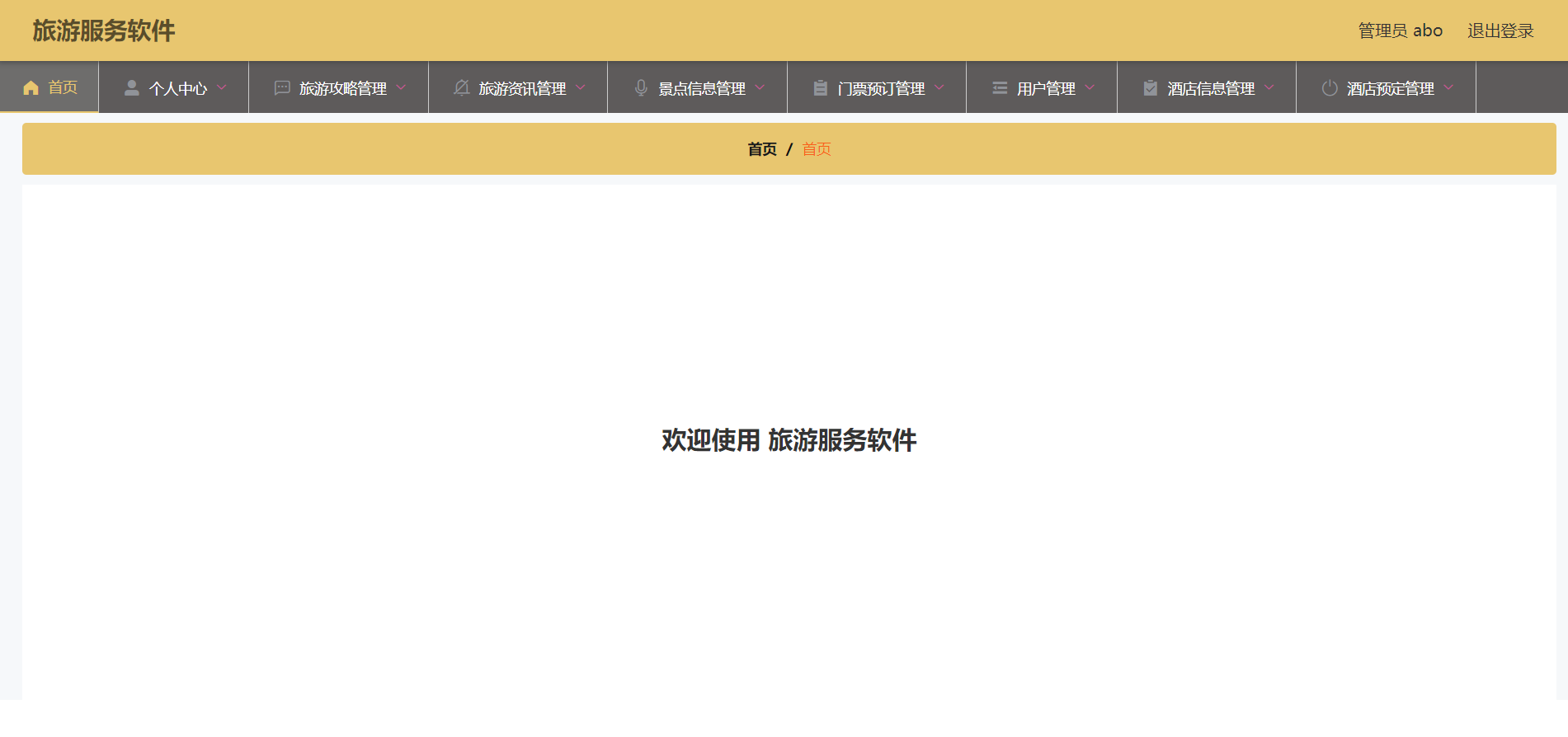The width and height of the screenshot is (1568, 737).
Task: Click the chat bubble icon beside 旅游攻略管理
Action: (x=282, y=88)
